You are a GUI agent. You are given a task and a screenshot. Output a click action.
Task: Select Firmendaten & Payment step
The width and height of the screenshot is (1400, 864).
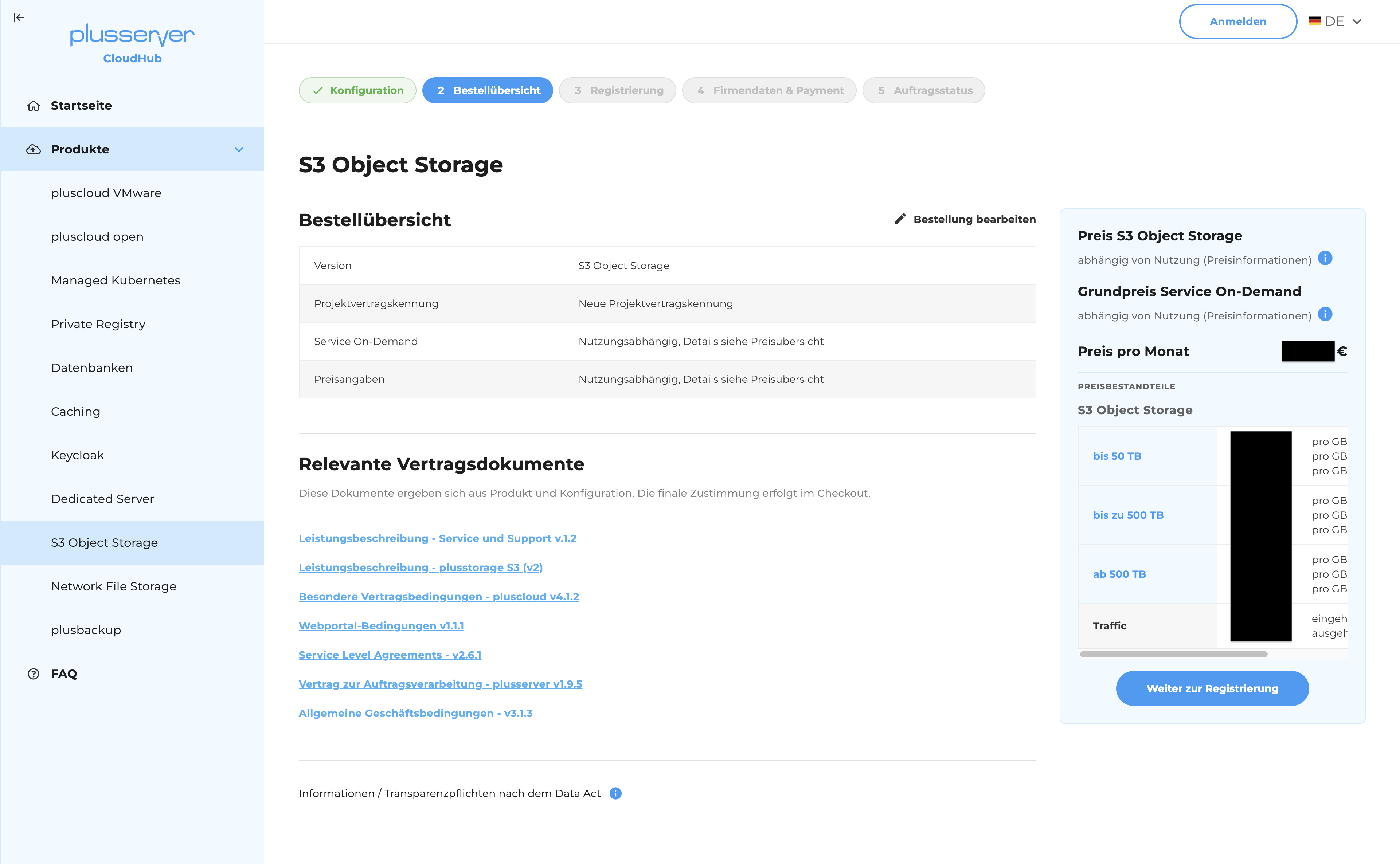point(769,90)
